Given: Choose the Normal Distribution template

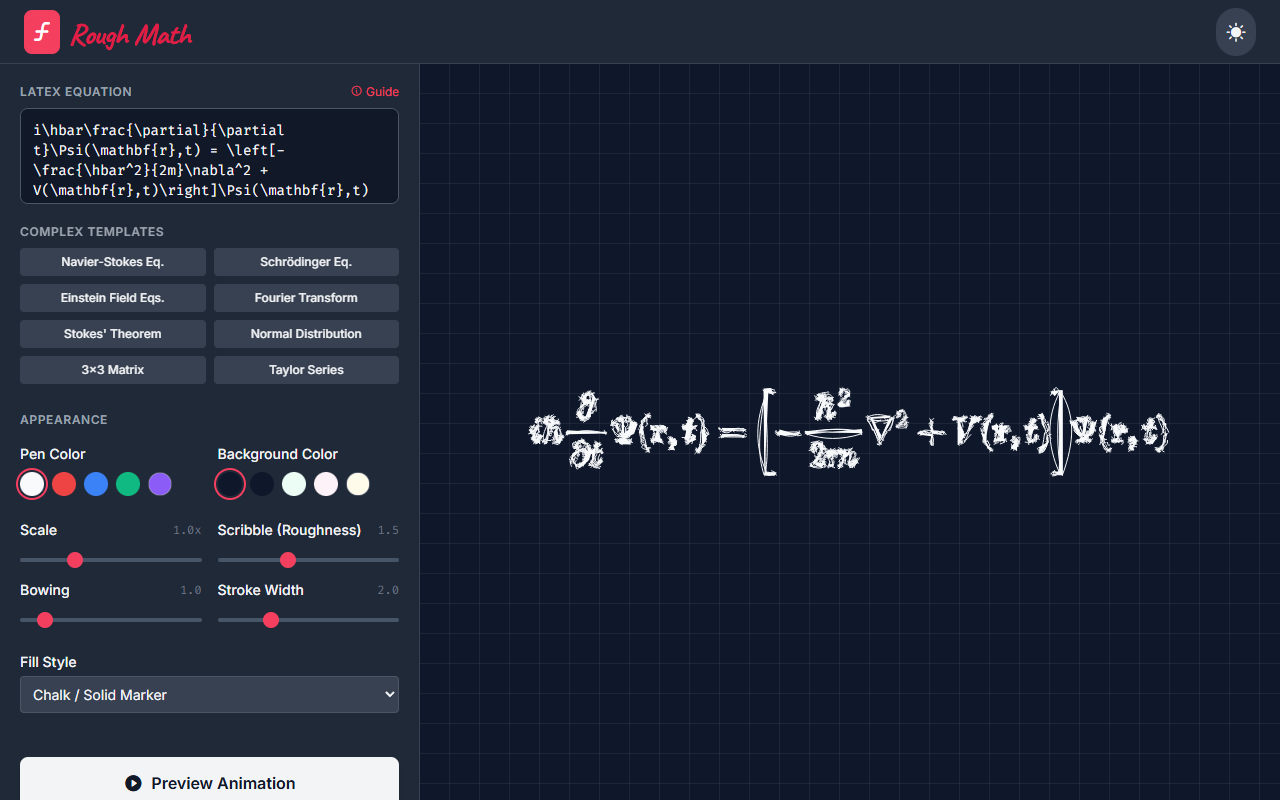Looking at the screenshot, I should tap(306, 333).
